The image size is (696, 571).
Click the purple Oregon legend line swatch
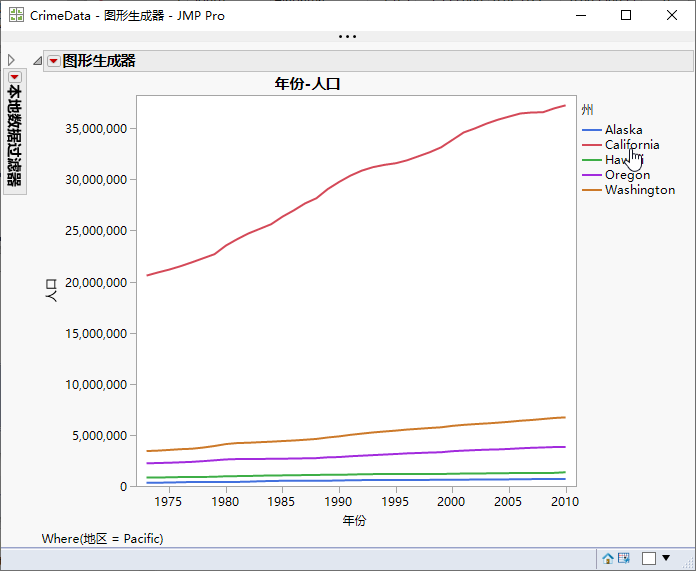coord(592,175)
